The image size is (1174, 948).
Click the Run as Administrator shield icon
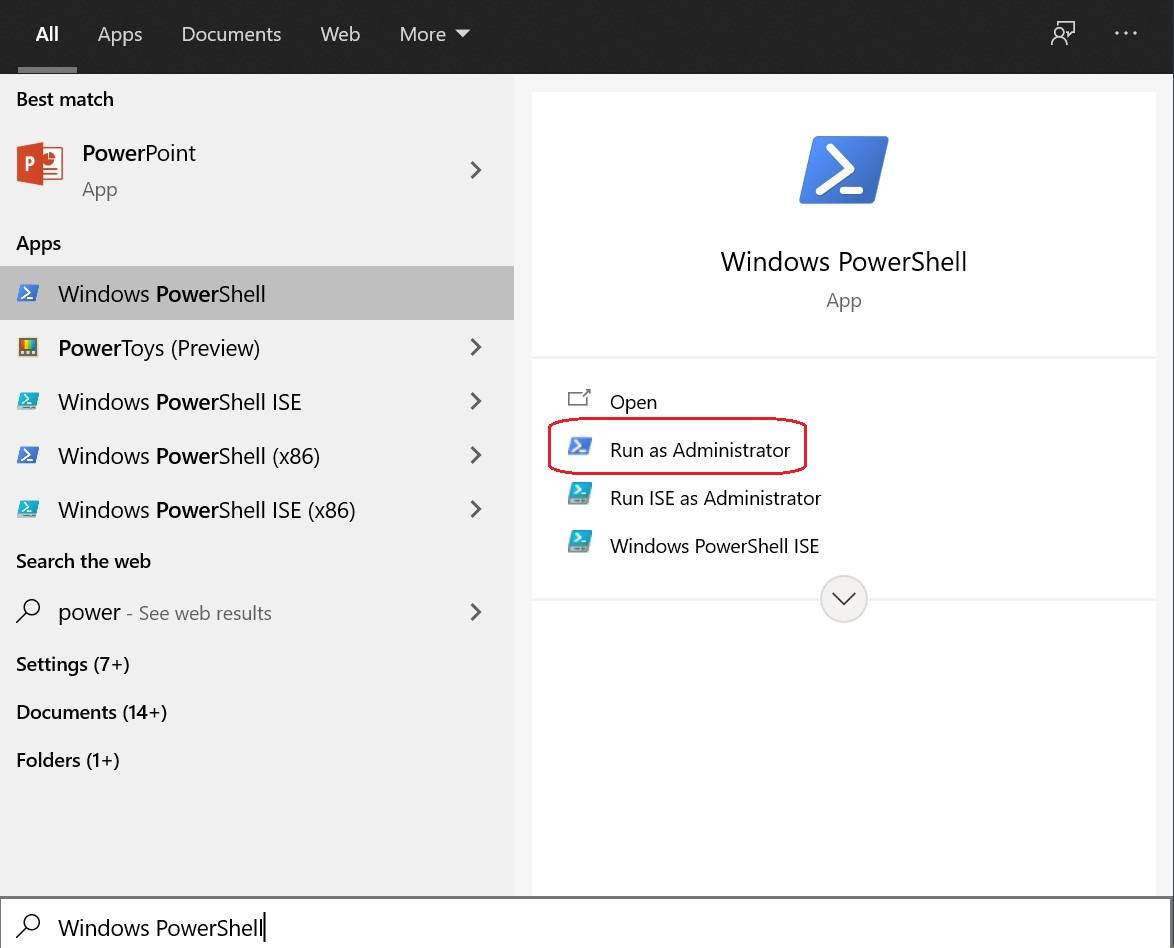580,447
